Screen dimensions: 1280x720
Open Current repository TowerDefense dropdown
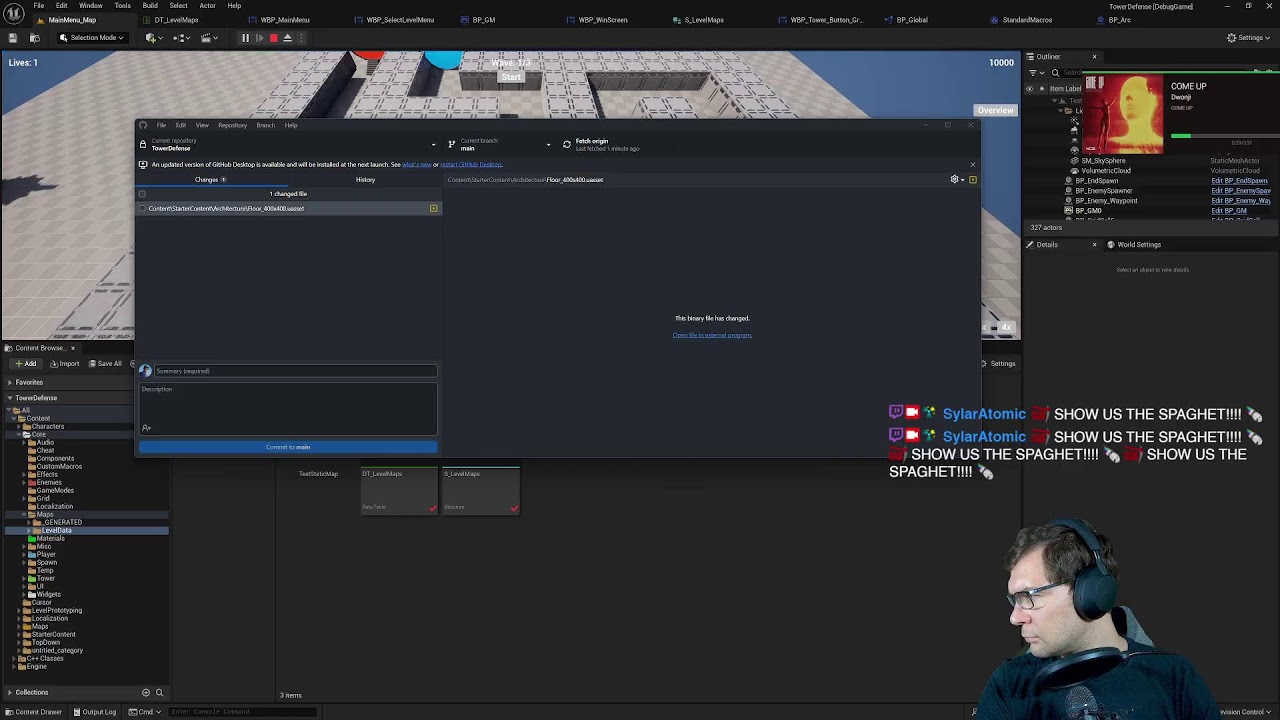pos(288,145)
